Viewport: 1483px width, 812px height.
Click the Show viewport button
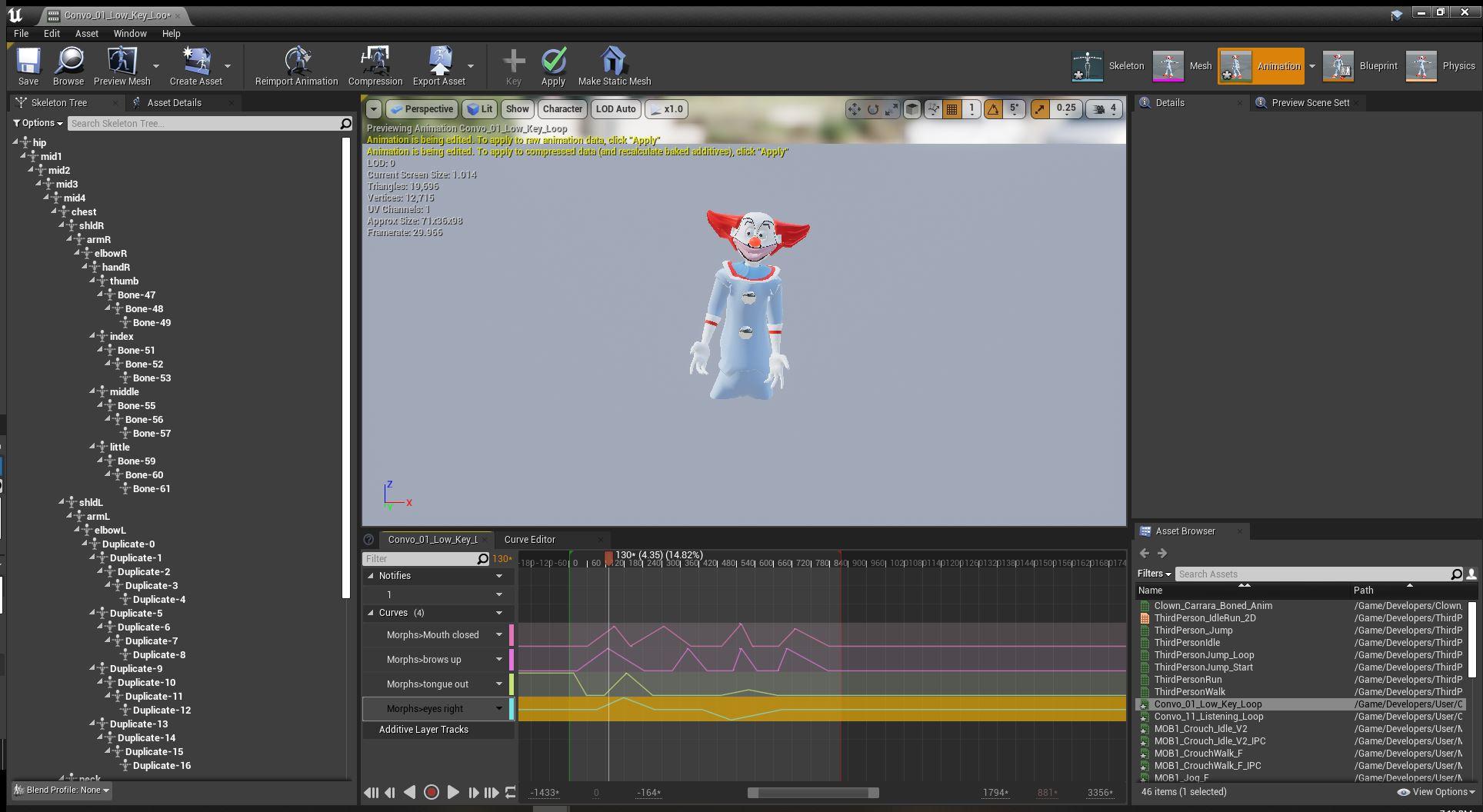click(x=517, y=109)
